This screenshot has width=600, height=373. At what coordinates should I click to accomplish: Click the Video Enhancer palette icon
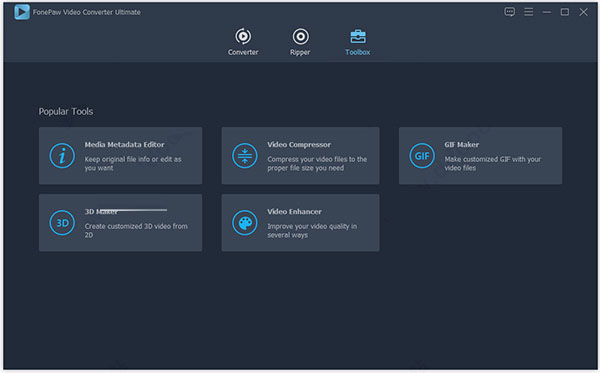(x=245, y=223)
